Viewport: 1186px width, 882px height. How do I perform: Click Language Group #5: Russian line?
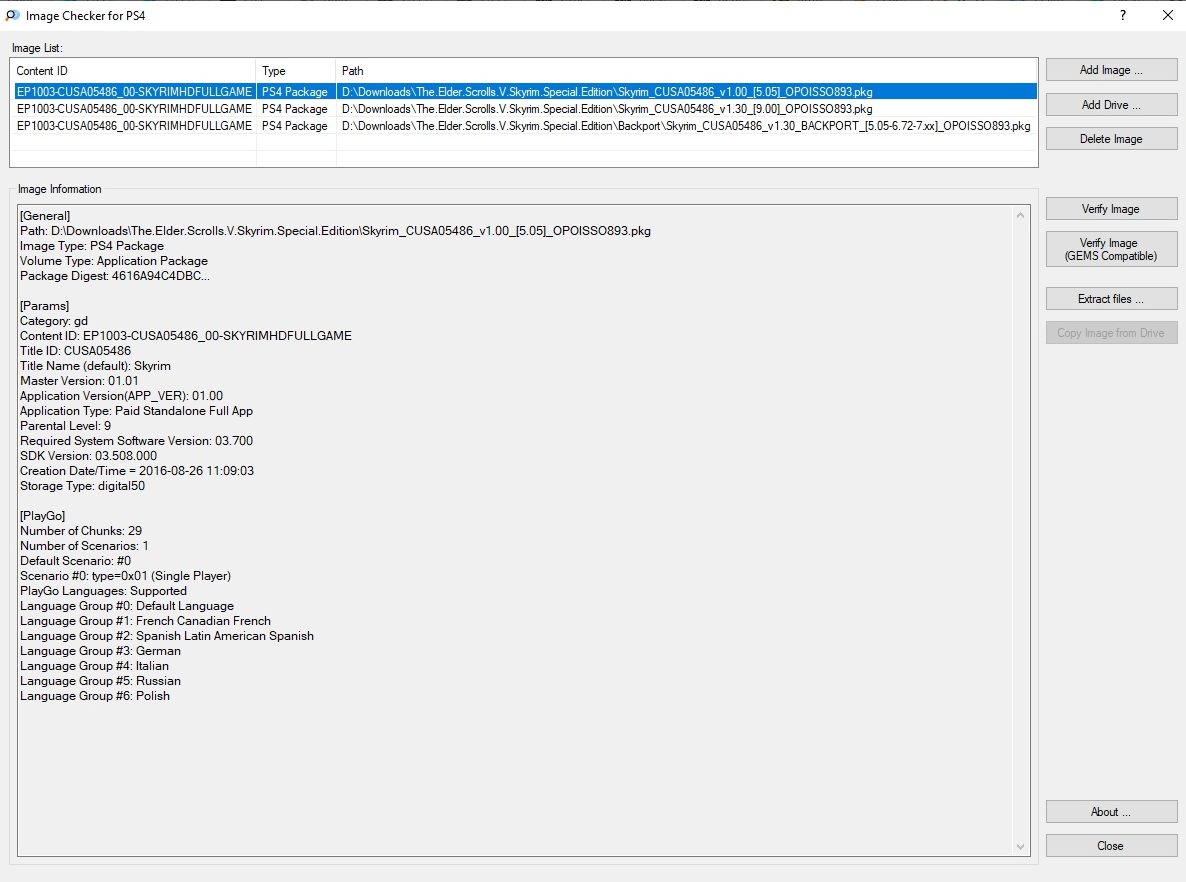click(x=101, y=681)
